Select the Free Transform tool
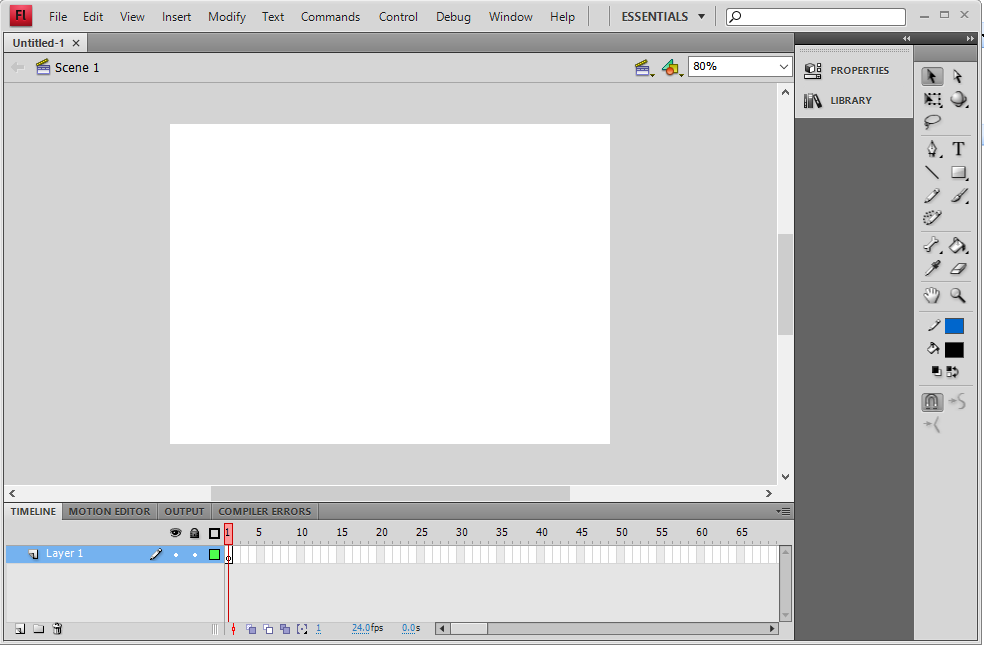This screenshot has width=984, height=645. (933, 100)
